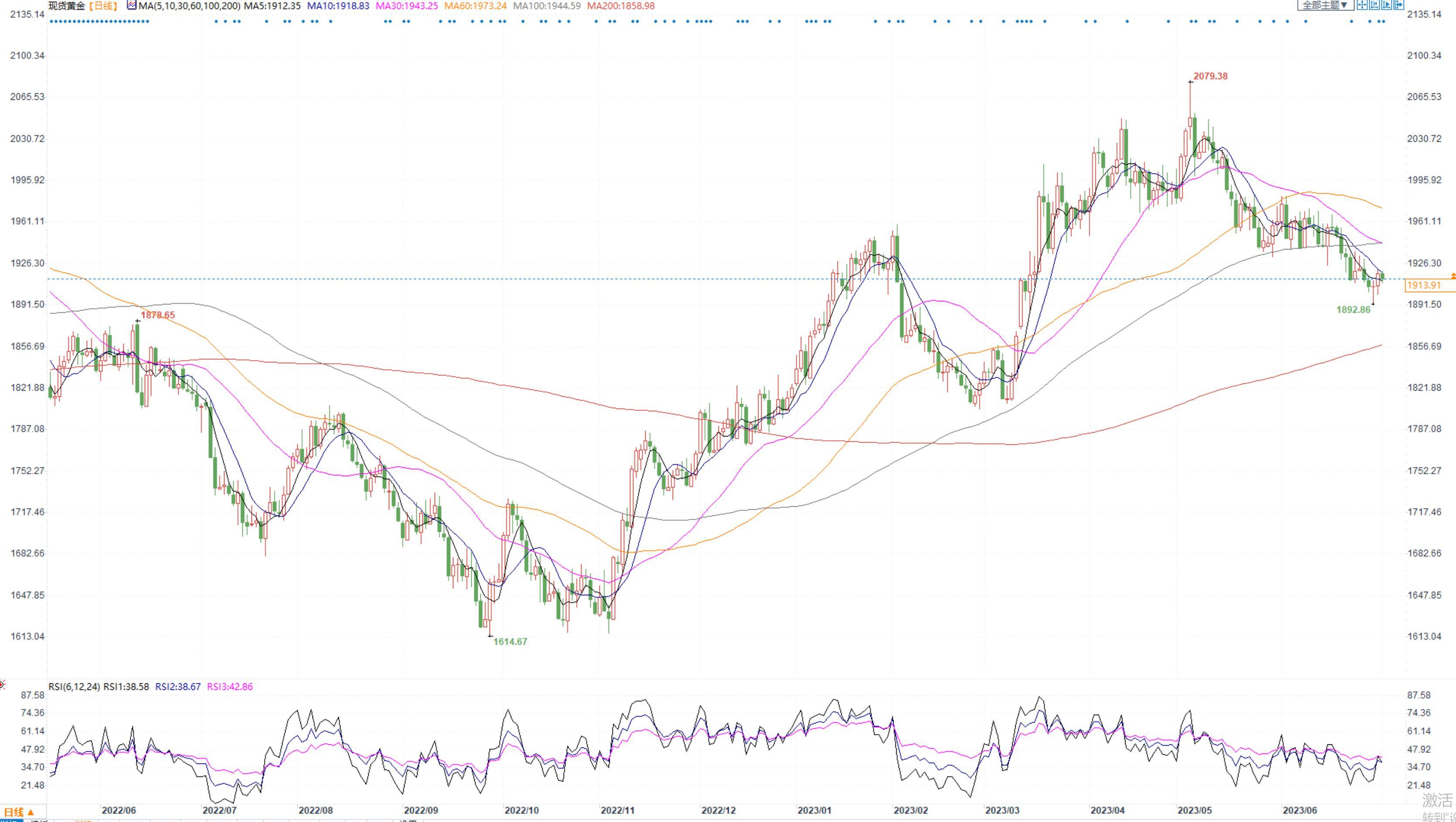The image size is (1456, 822).
Task: Open the 全部主题 dropdown
Action: point(1325,5)
